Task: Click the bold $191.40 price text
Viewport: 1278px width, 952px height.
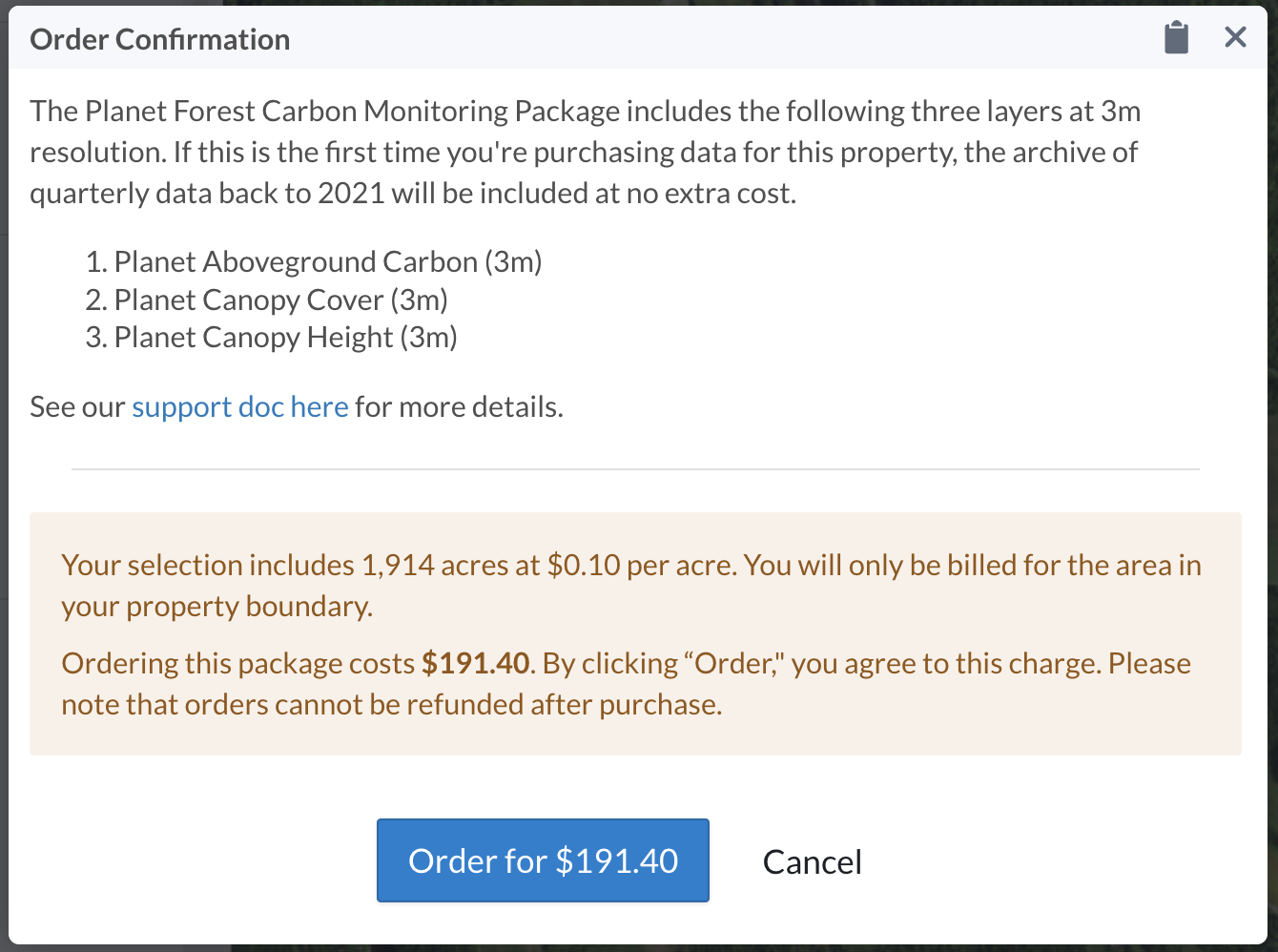Action: coord(476,664)
